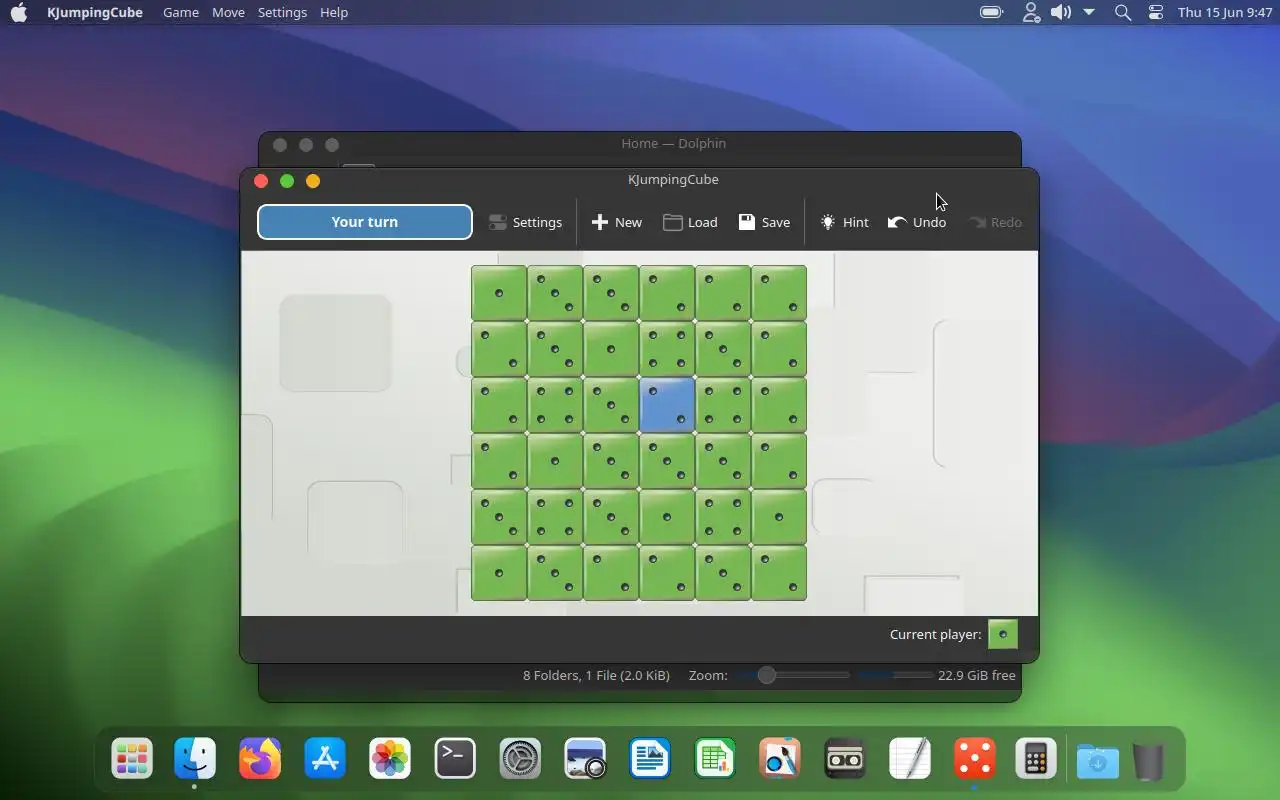Open Spotlight search in menu bar

1123,12
